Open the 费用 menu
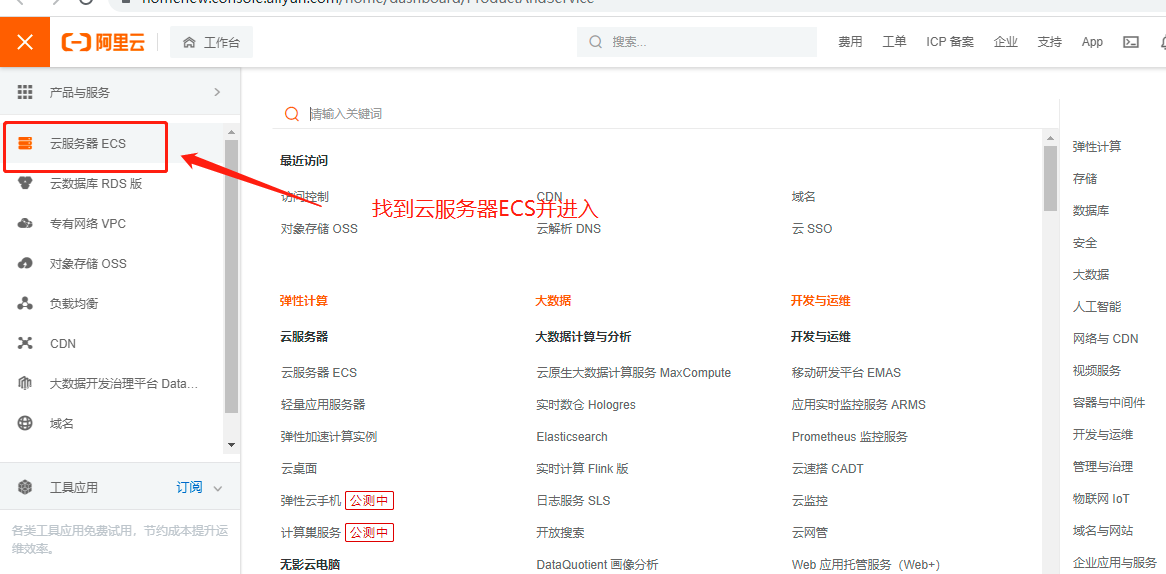 click(x=850, y=42)
